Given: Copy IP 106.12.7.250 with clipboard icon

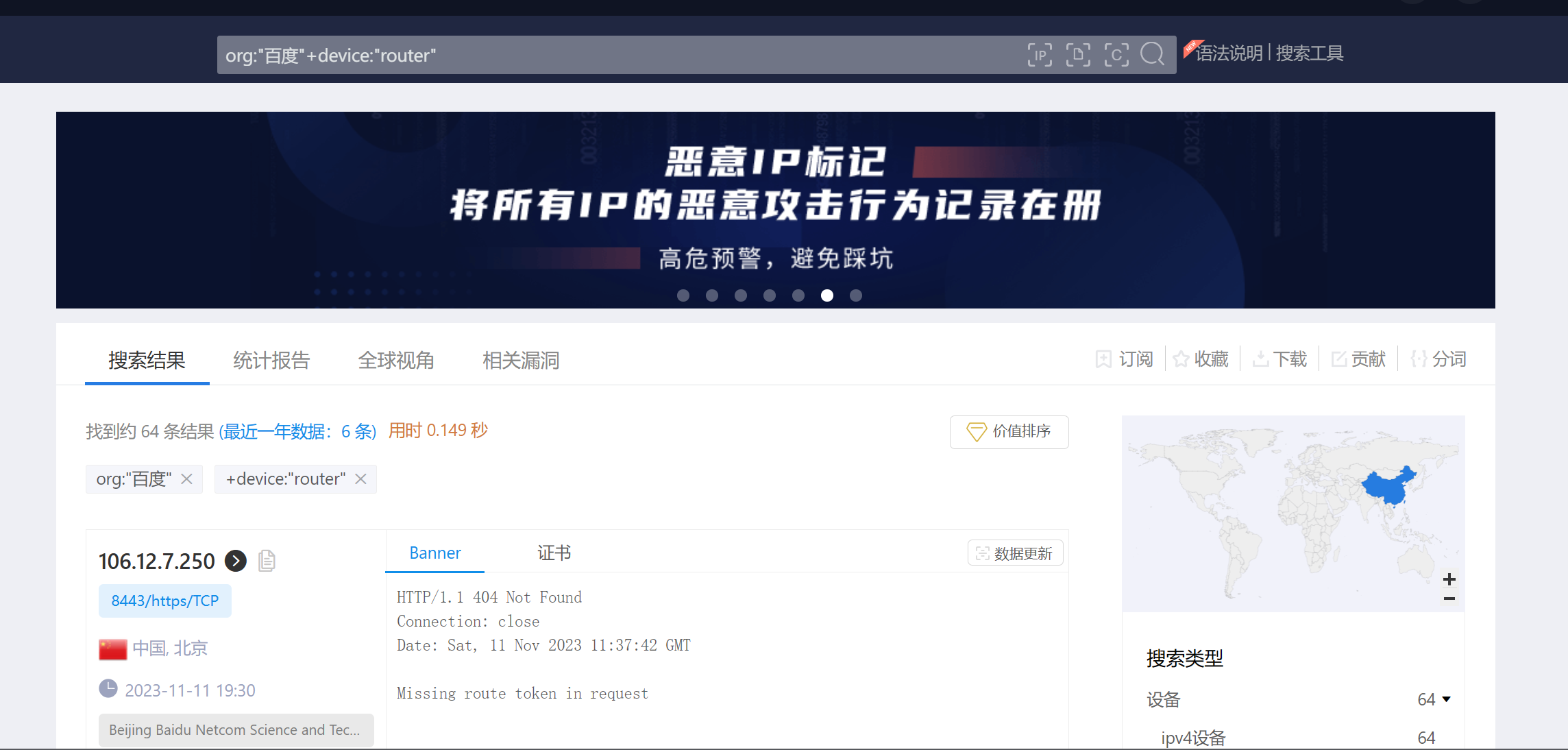Looking at the screenshot, I should 267,561.
